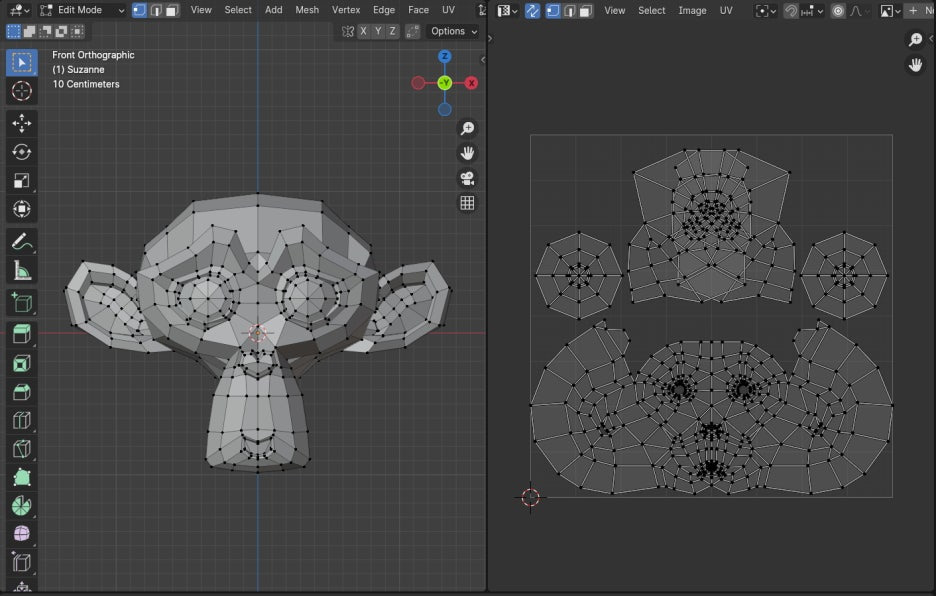Open the UV snapping options dropdown
The image size is (936, 596).
[x=811, y=11]
